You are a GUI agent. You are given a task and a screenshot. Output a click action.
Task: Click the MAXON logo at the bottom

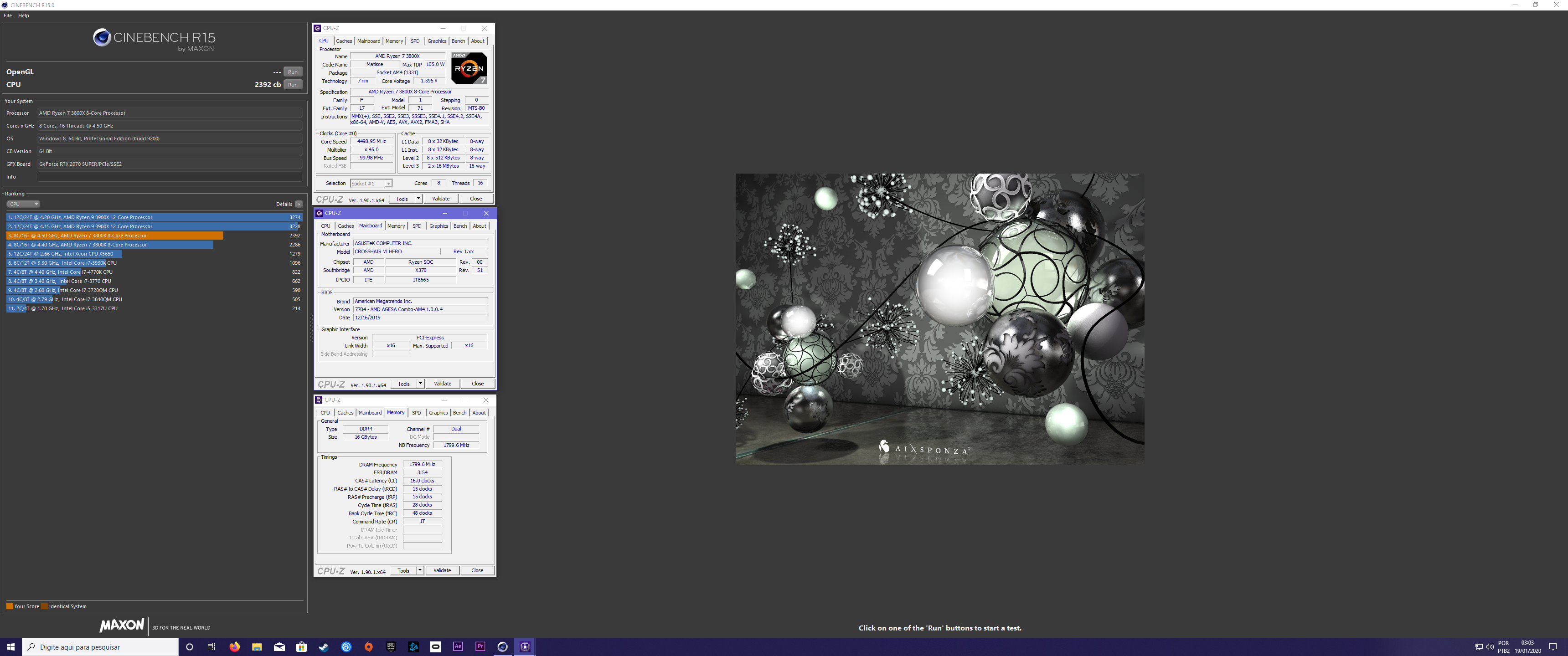[x=122, y=625]
